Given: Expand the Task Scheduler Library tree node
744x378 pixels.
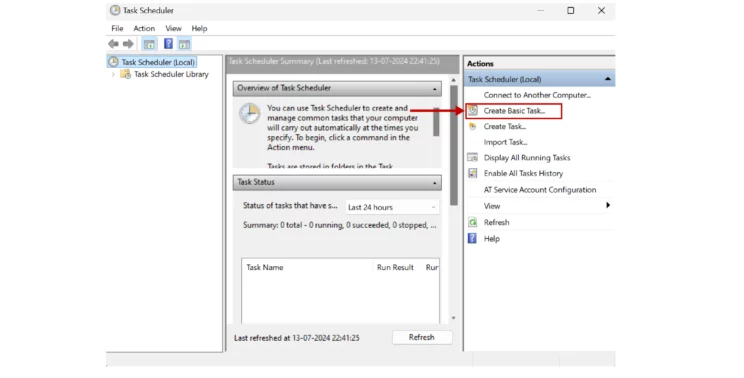Looking at the screenshot, I should coord(113,74).
